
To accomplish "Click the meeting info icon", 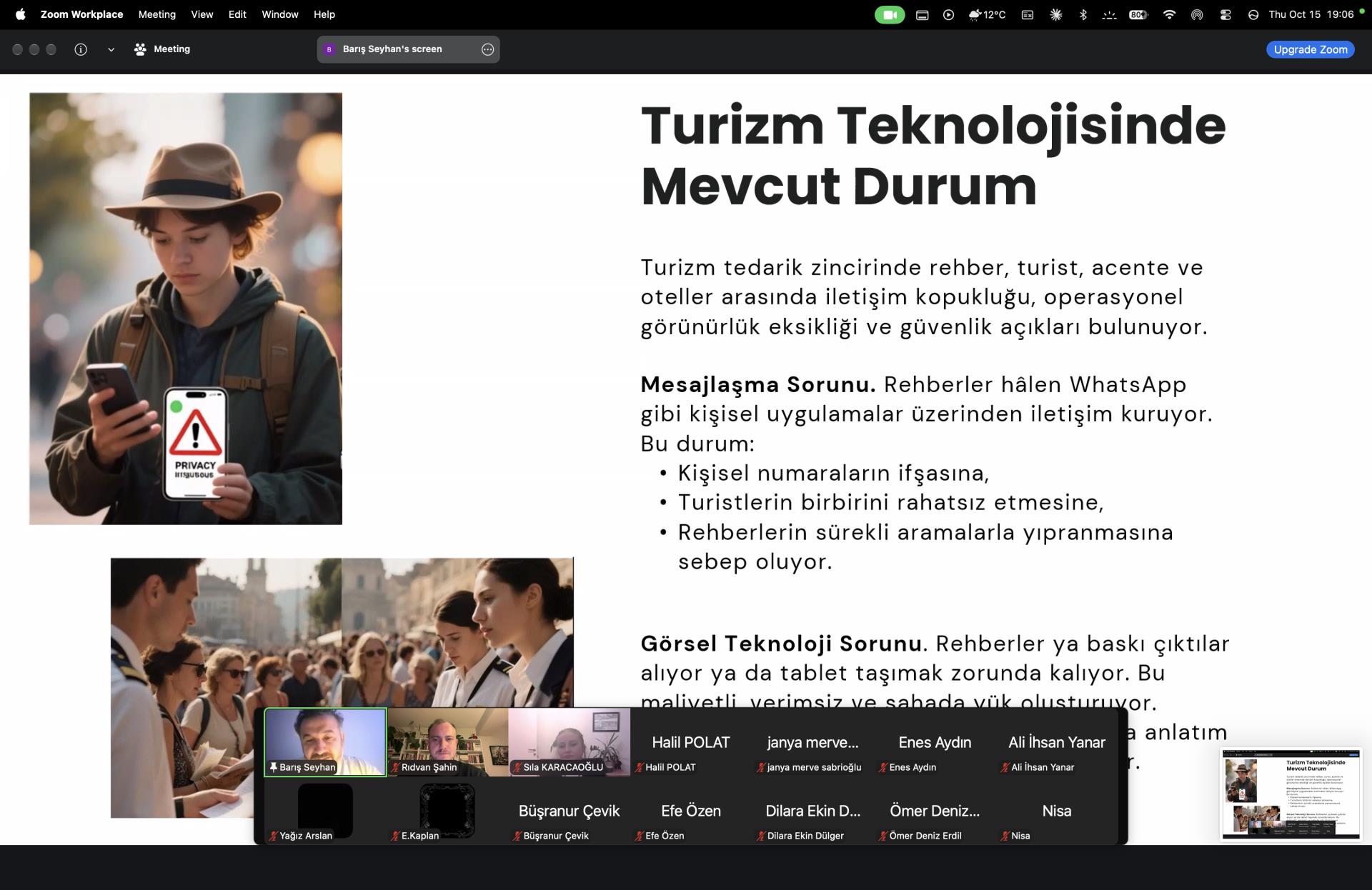I will (x=81, y=49).
